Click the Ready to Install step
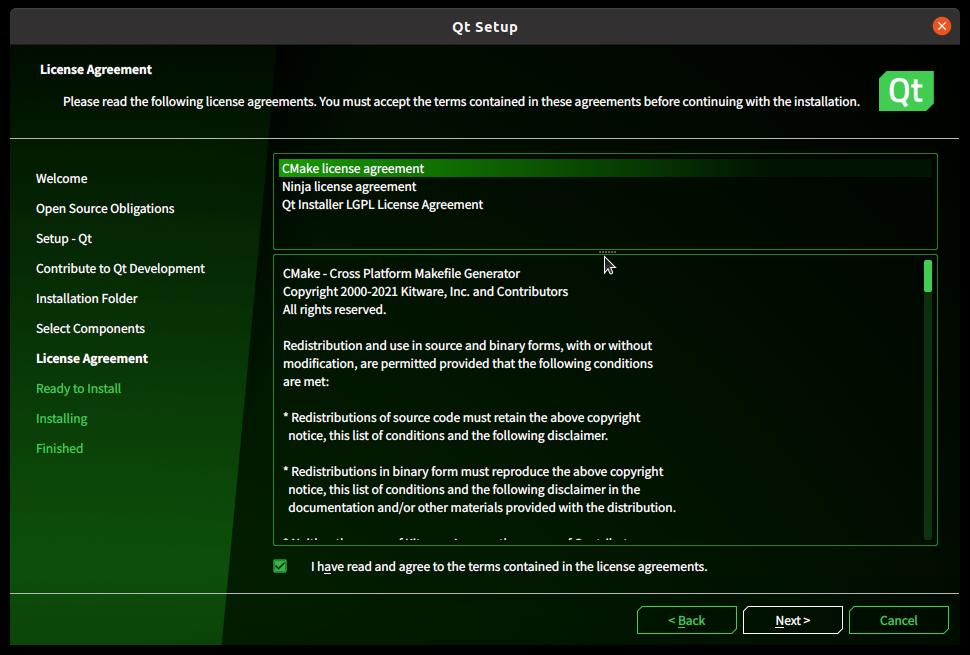The width and height of the screenshot is (970, 655). coord(79,388)
